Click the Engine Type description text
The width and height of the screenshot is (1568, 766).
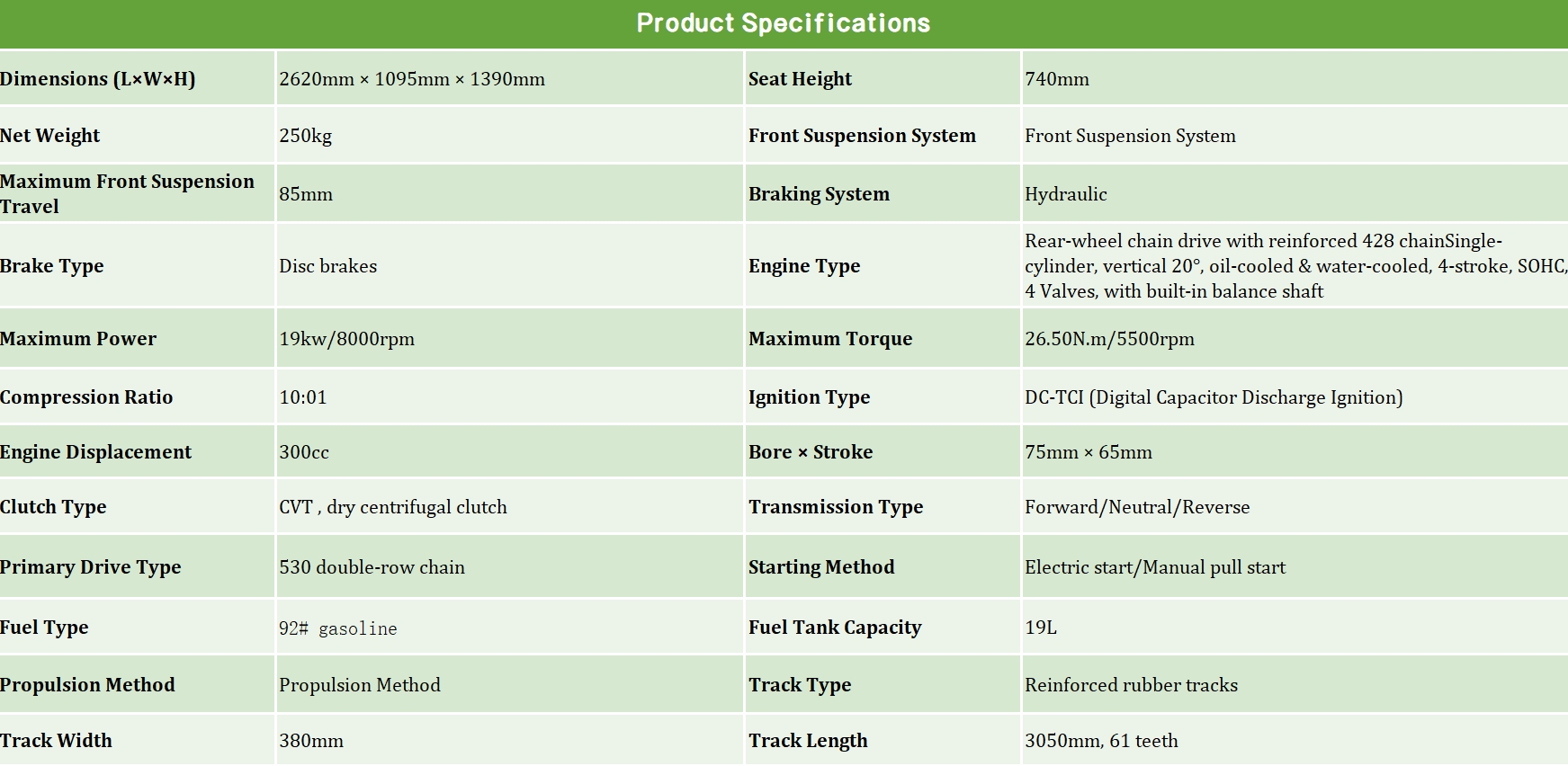1294,266
